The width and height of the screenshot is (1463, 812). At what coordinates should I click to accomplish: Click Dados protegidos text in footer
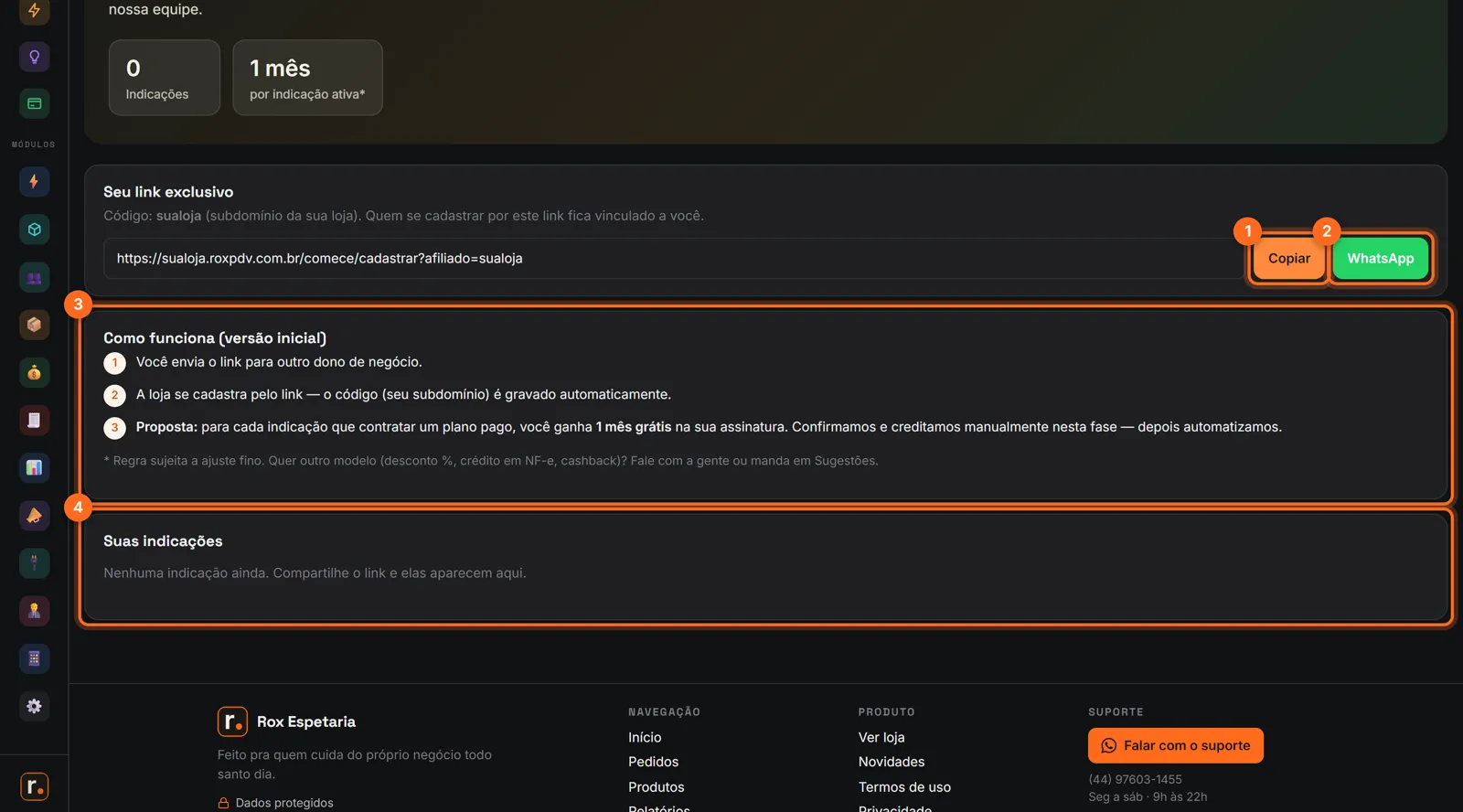pyautogui.click(x=284, y=803)
